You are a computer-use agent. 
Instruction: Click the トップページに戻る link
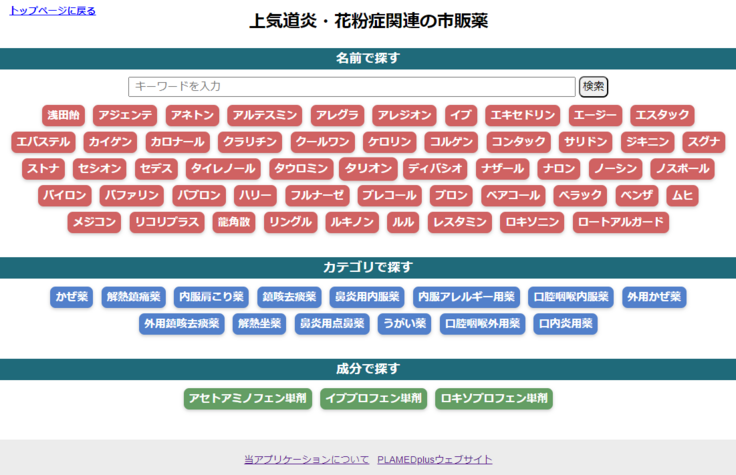(53, 10)
